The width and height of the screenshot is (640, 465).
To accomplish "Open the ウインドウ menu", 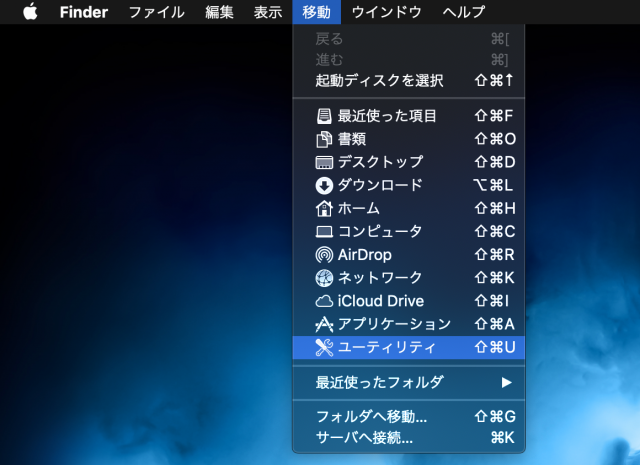I will point(386,12).
